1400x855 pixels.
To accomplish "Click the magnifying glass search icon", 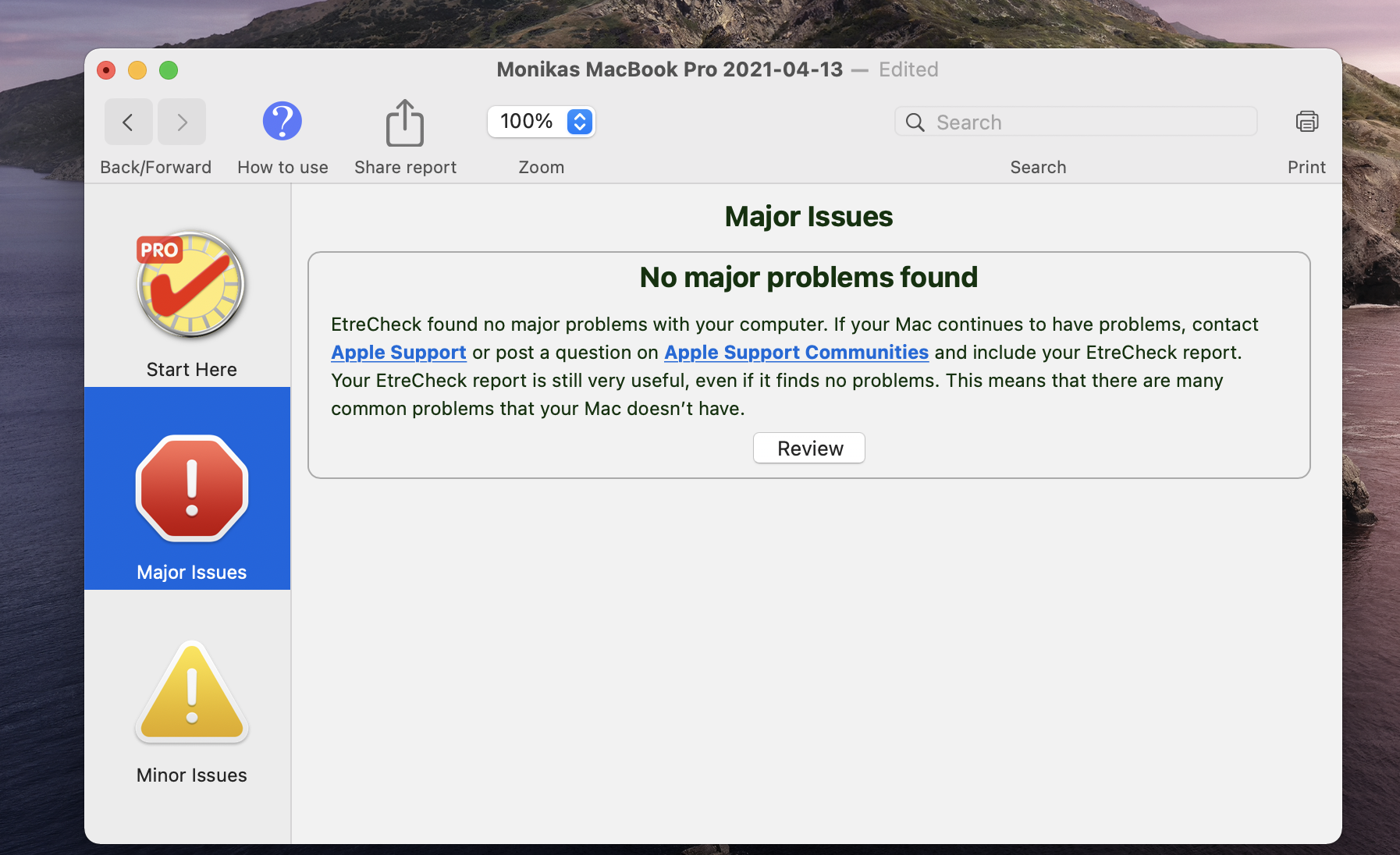I will (915, 122).
